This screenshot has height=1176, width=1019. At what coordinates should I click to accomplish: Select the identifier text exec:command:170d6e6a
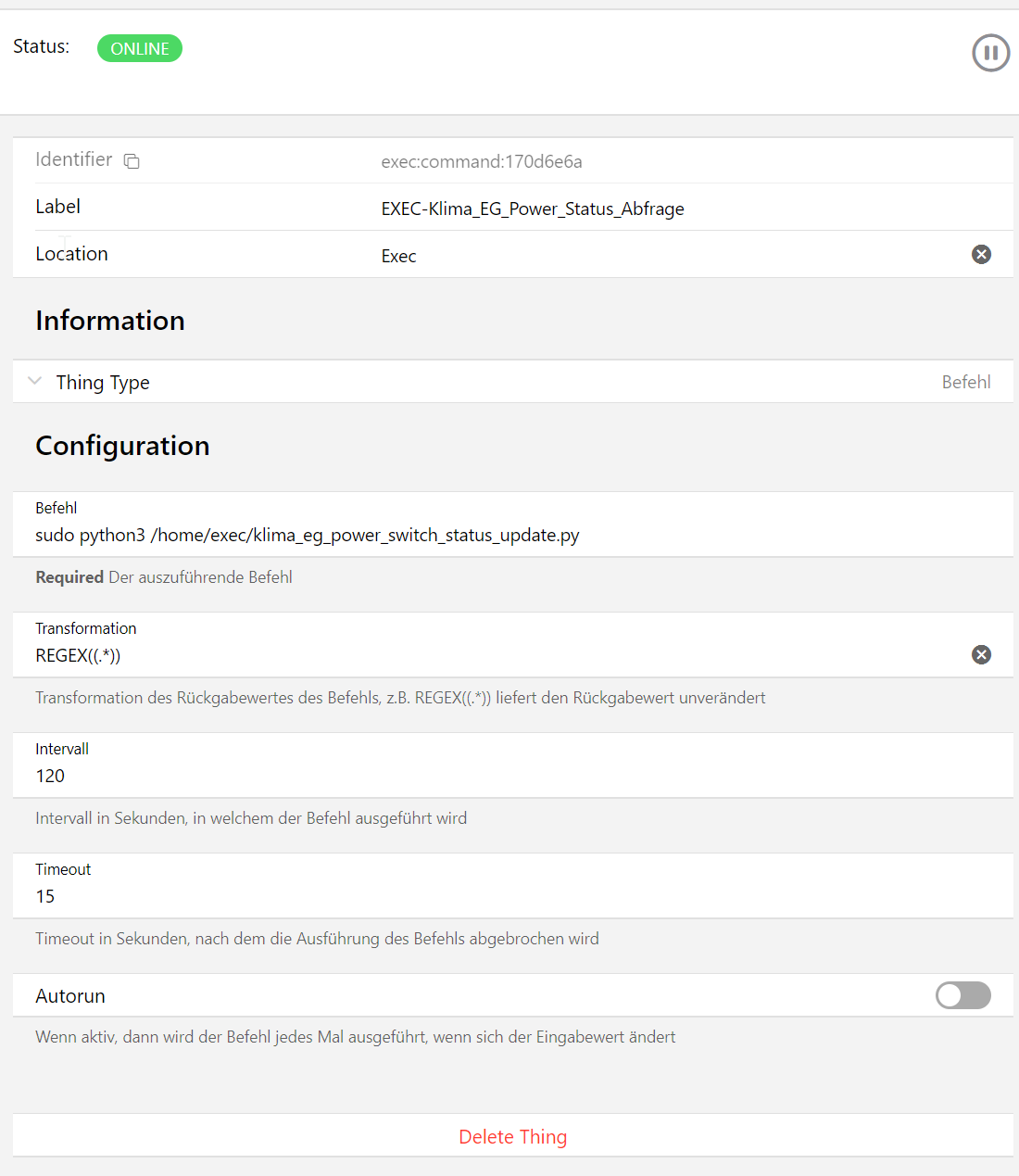point(481,162)
